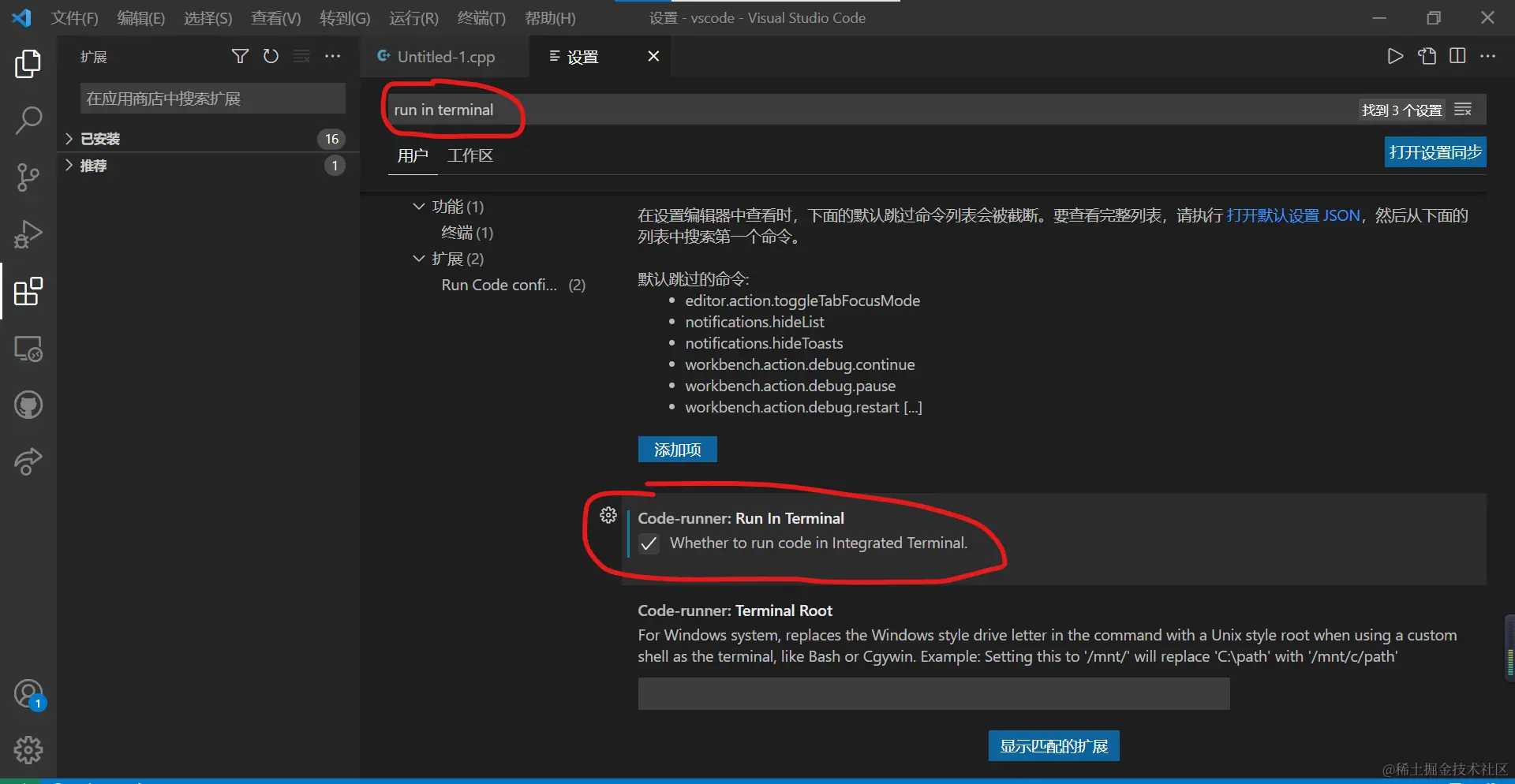1515x784 pixels.
Task: Click the VS Code logo icon
Action: (22, 17)
